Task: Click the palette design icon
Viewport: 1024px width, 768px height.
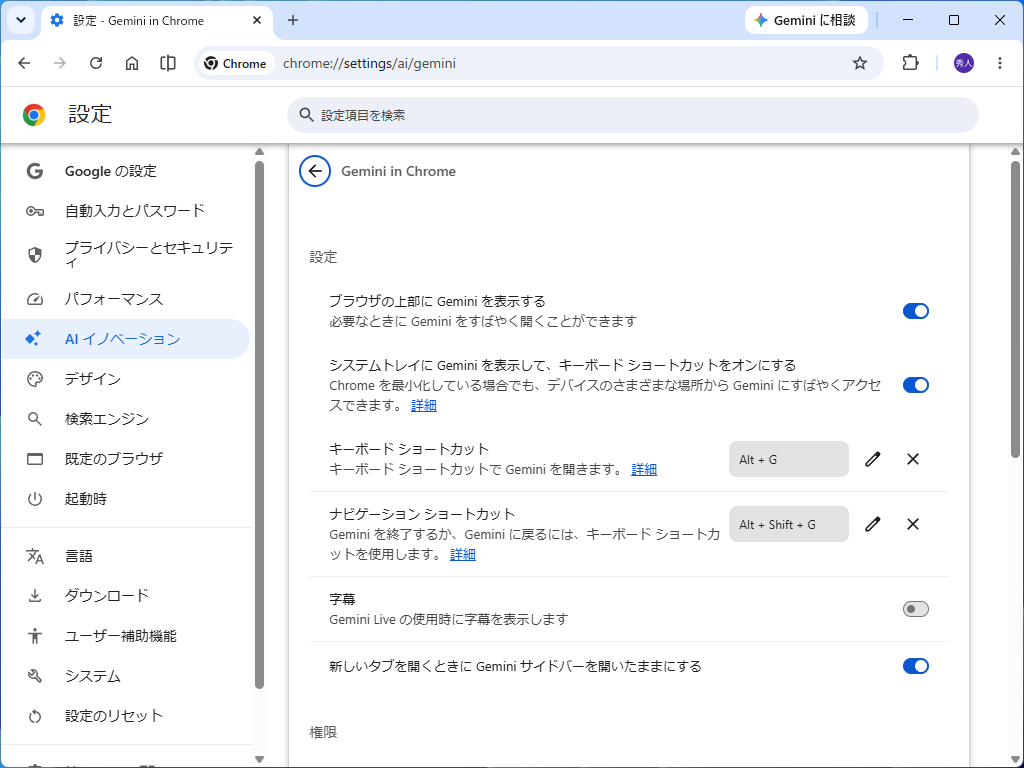Action: pos(35,379)
